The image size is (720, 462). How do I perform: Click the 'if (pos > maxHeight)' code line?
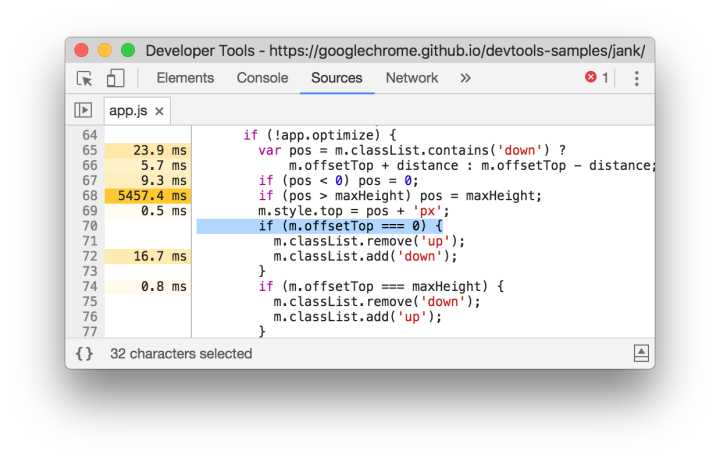click(x=400, y=196)
